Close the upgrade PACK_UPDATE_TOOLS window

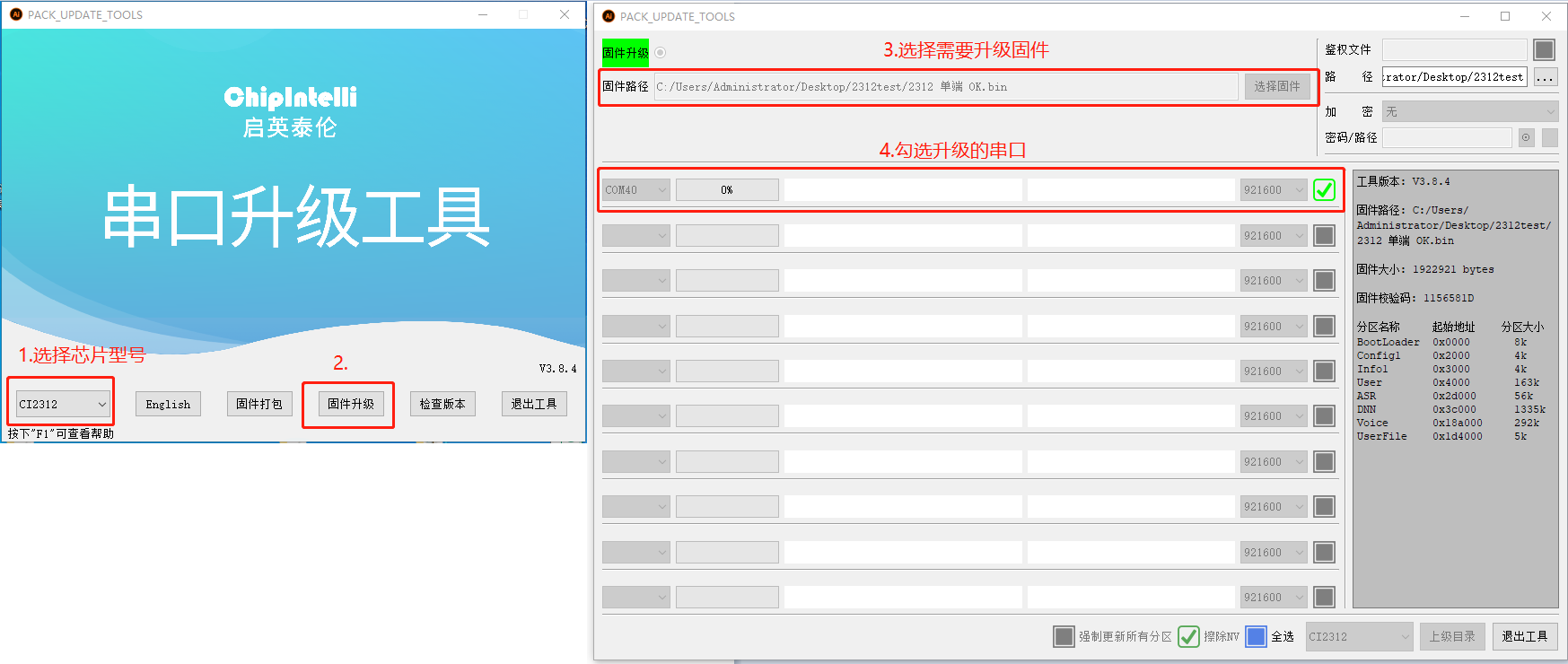point(1546,16)
